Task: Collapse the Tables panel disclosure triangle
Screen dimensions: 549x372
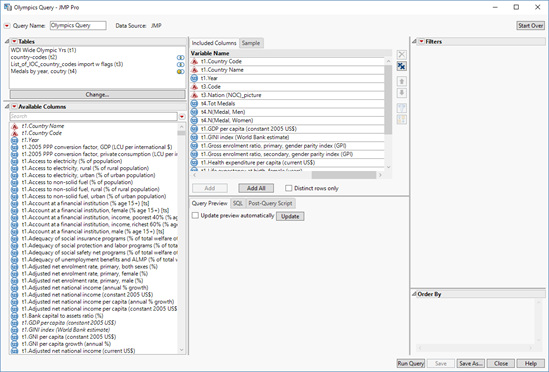Action: (7, 42)
